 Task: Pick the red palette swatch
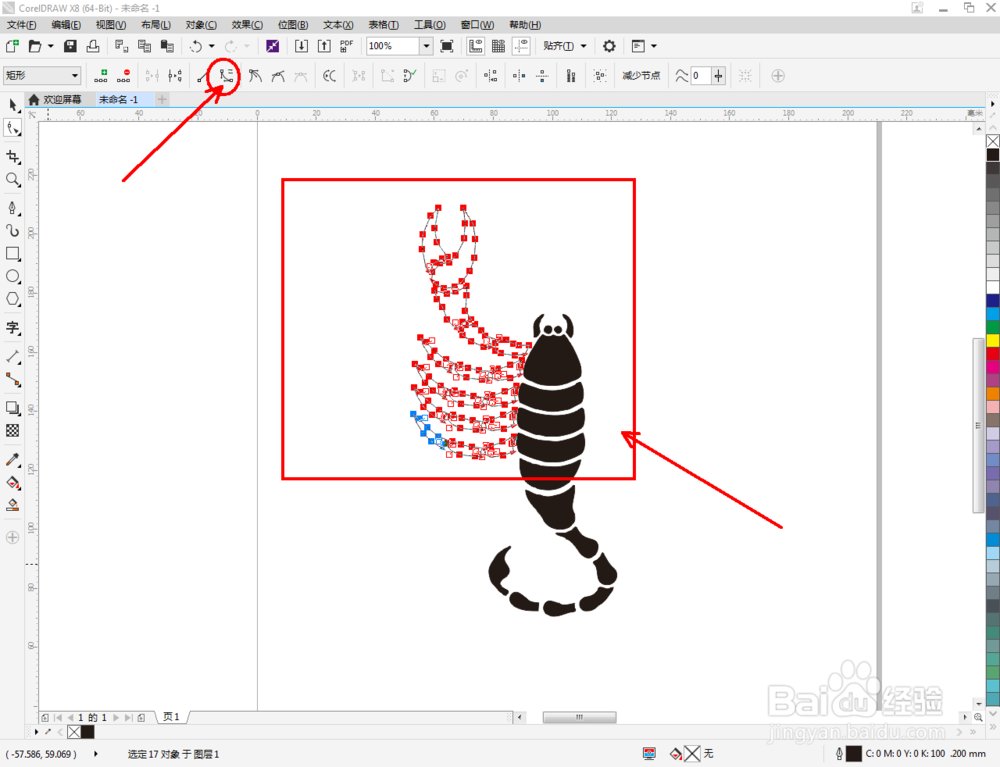point(993,354)
